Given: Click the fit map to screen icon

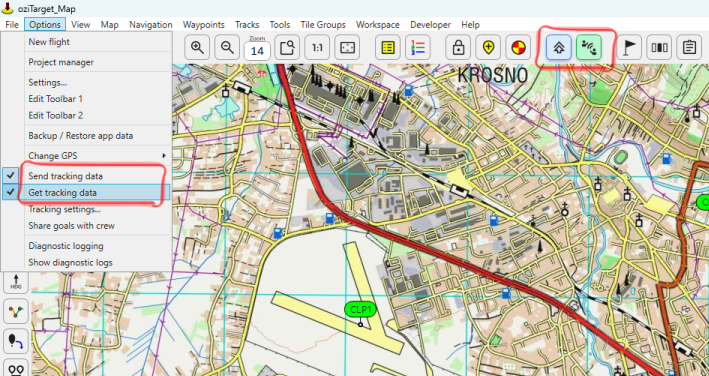Looking at the screenshot, I should (347, 47).
